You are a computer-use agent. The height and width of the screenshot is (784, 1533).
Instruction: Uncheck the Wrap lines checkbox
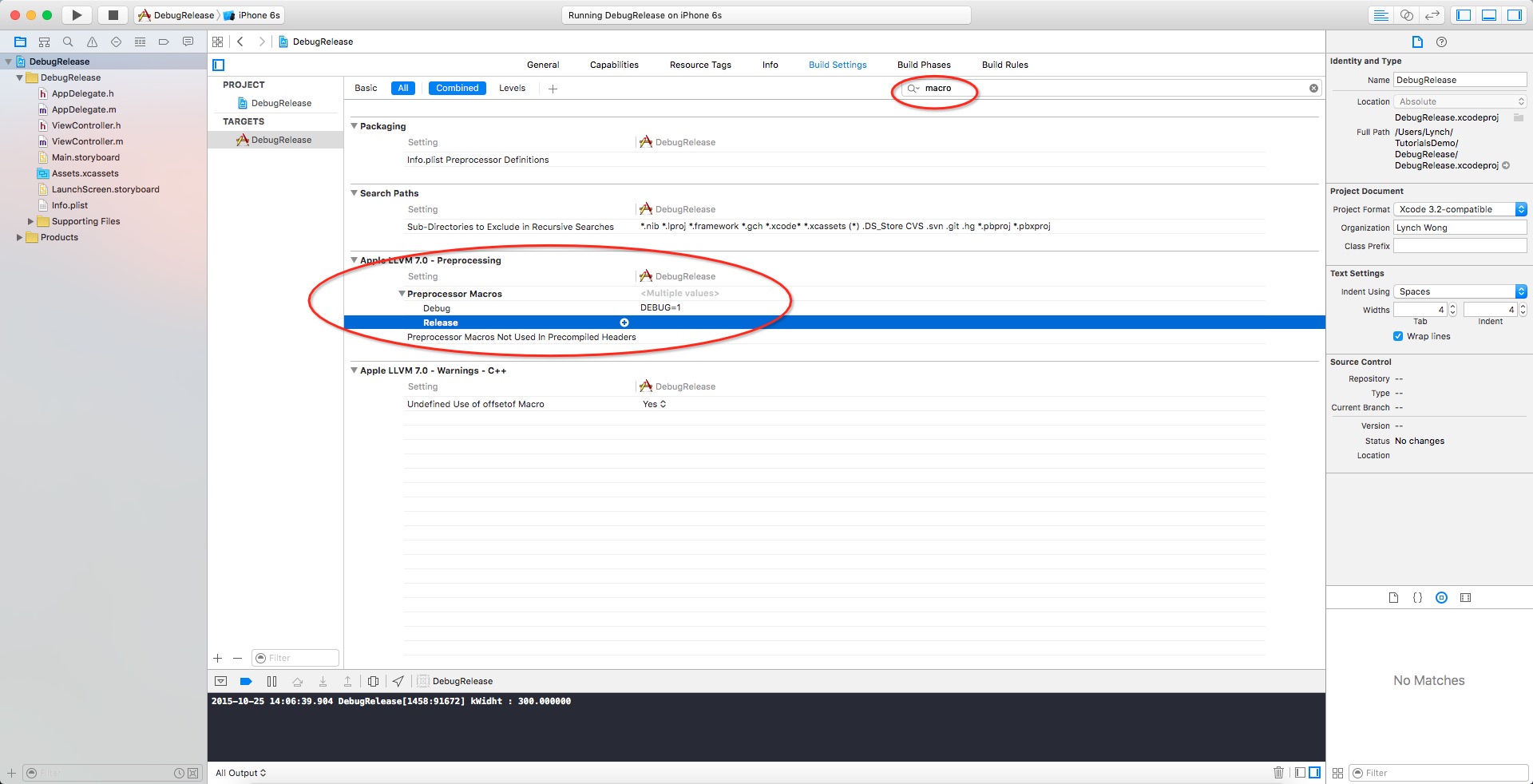(1398, 336)
